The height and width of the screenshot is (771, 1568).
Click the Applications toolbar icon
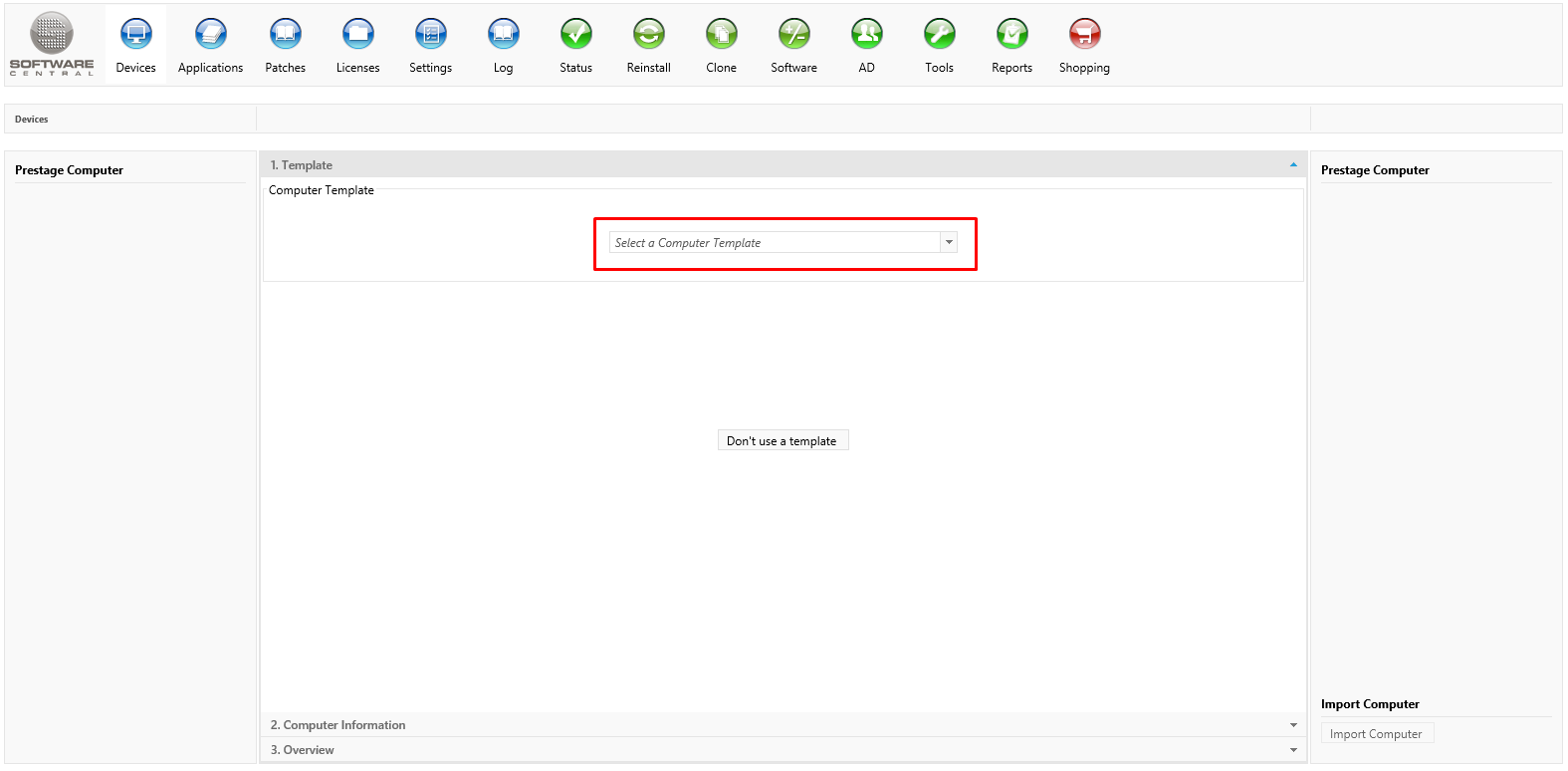[210, 35]
